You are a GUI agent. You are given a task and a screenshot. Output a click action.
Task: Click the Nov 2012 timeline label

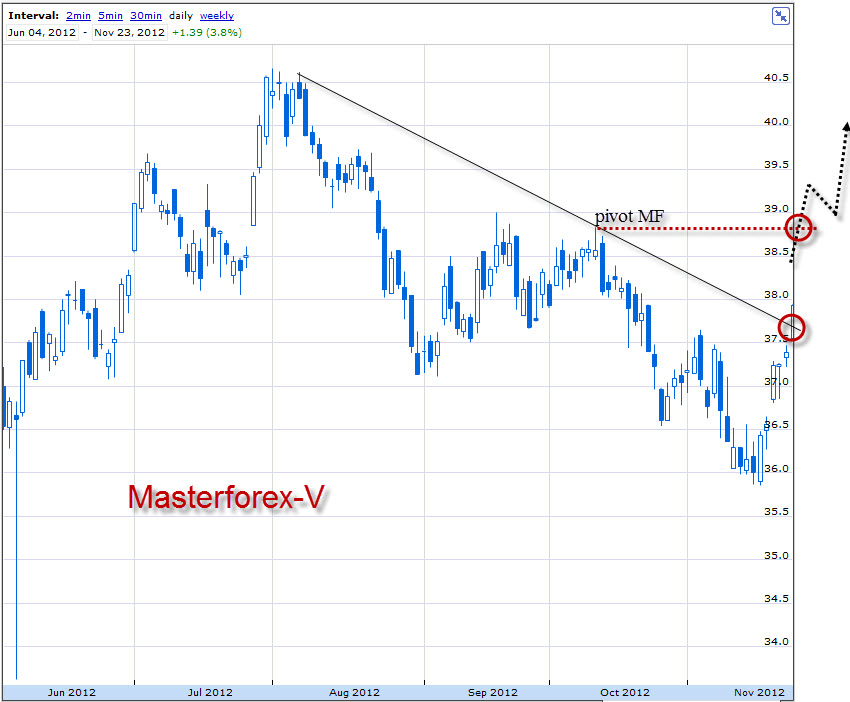[759, 692]
